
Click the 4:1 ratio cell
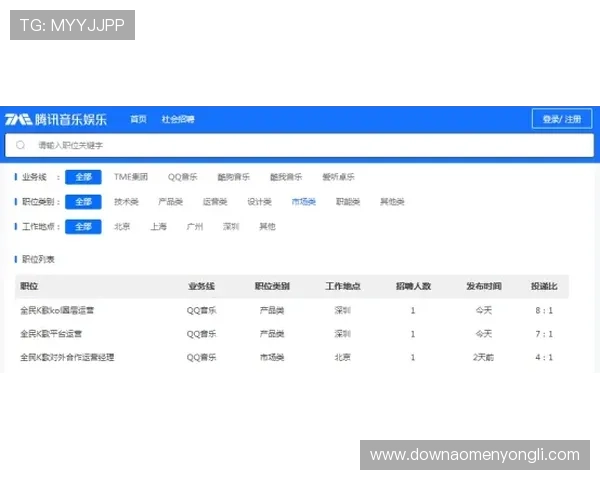tap(544, 358)
